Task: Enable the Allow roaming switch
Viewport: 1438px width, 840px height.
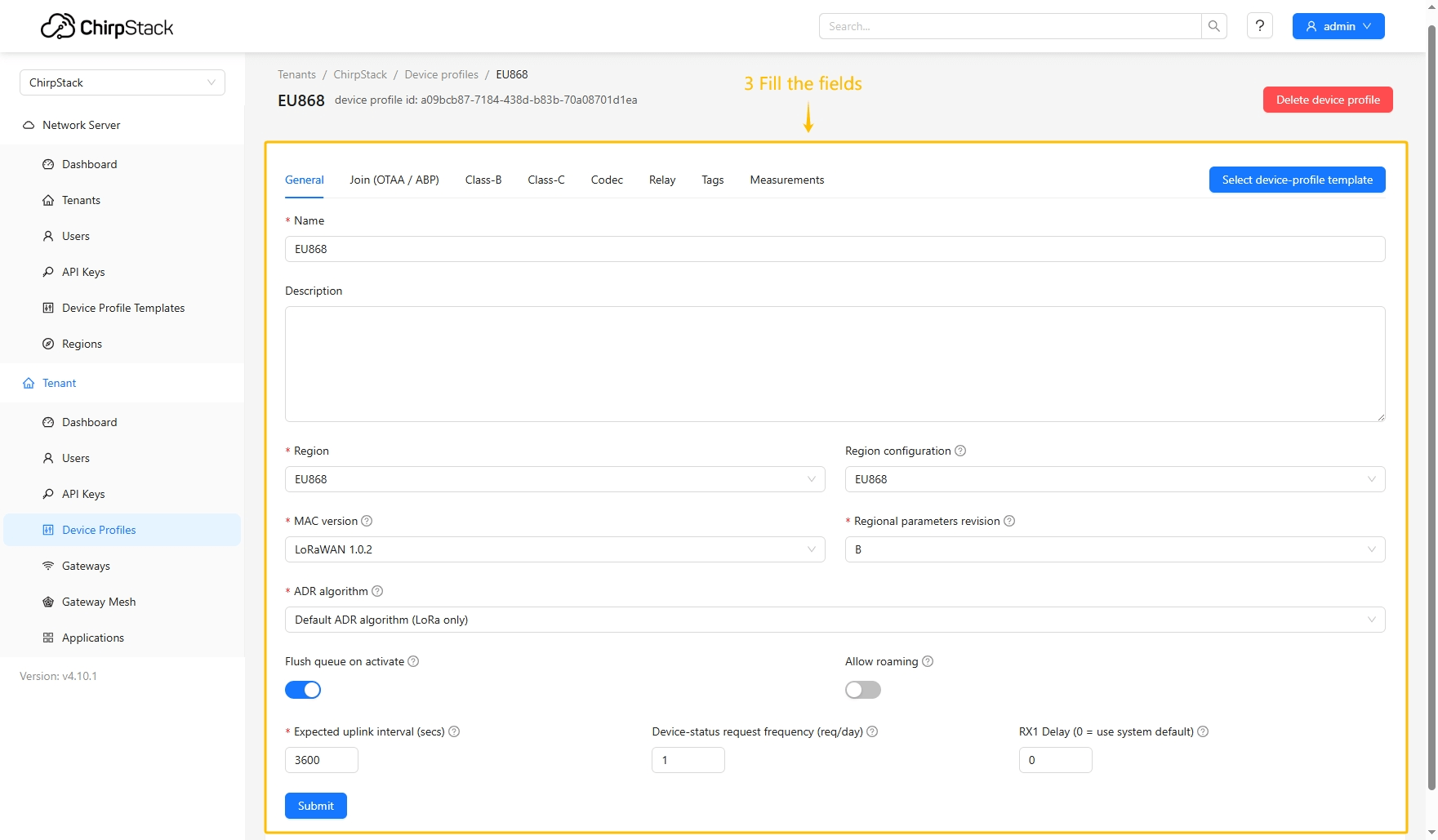Action: (862, 690)
